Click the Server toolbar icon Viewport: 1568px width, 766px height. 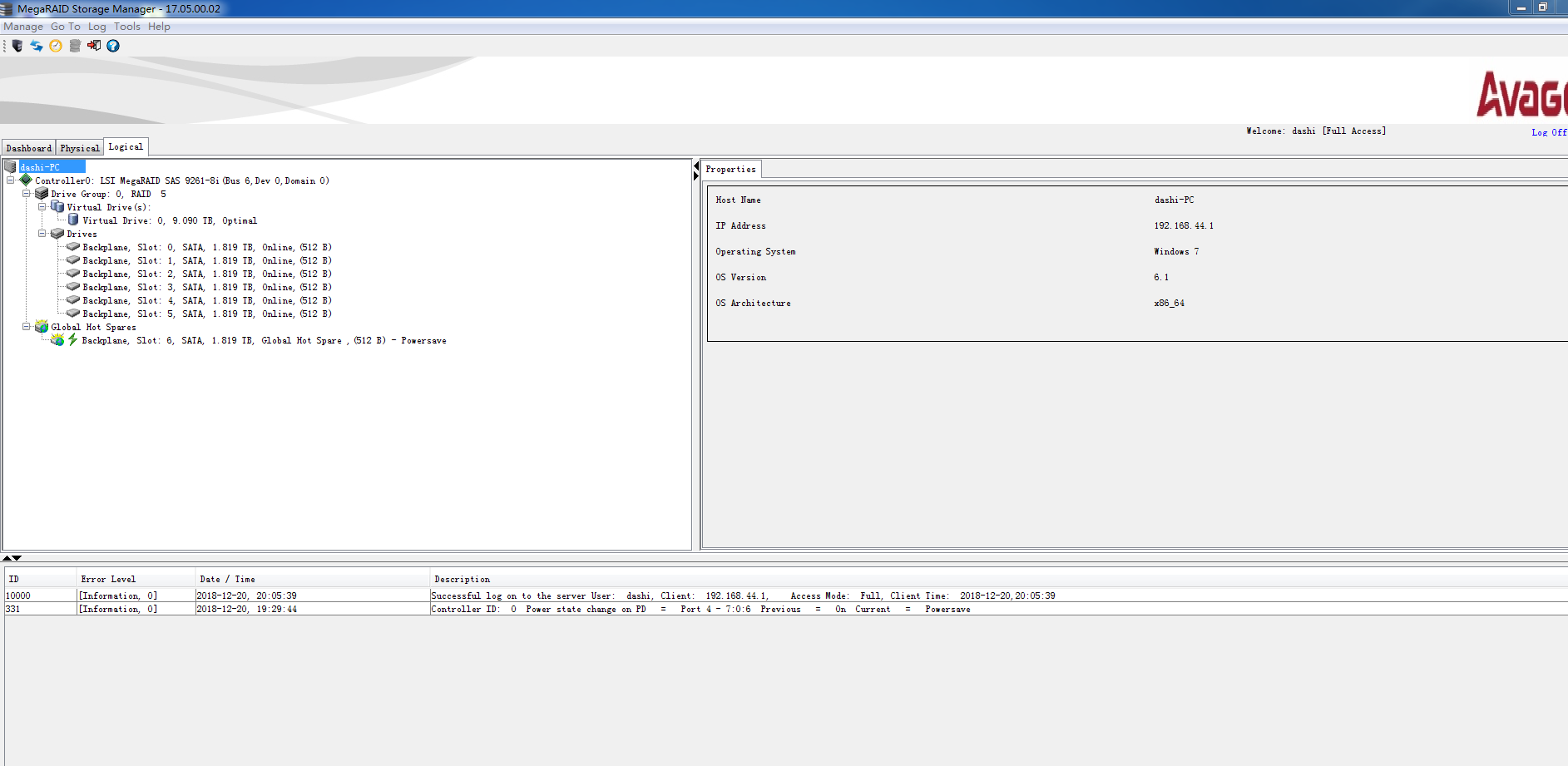[17, 46]
